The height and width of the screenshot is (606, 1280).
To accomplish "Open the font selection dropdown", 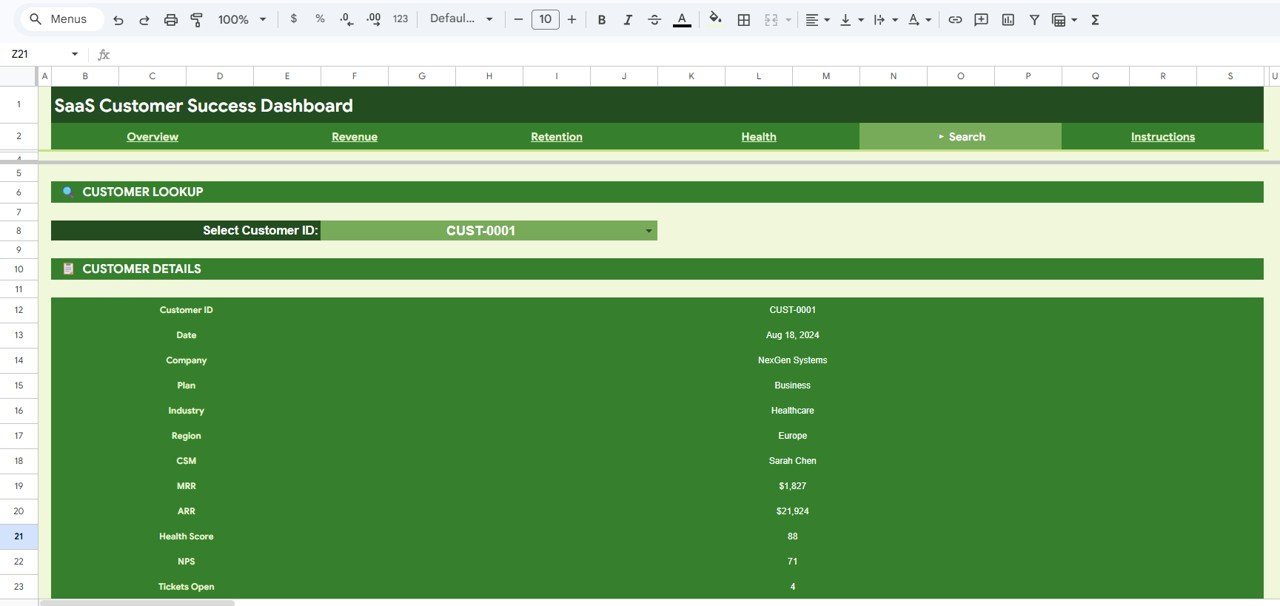I will pos(461,19).
